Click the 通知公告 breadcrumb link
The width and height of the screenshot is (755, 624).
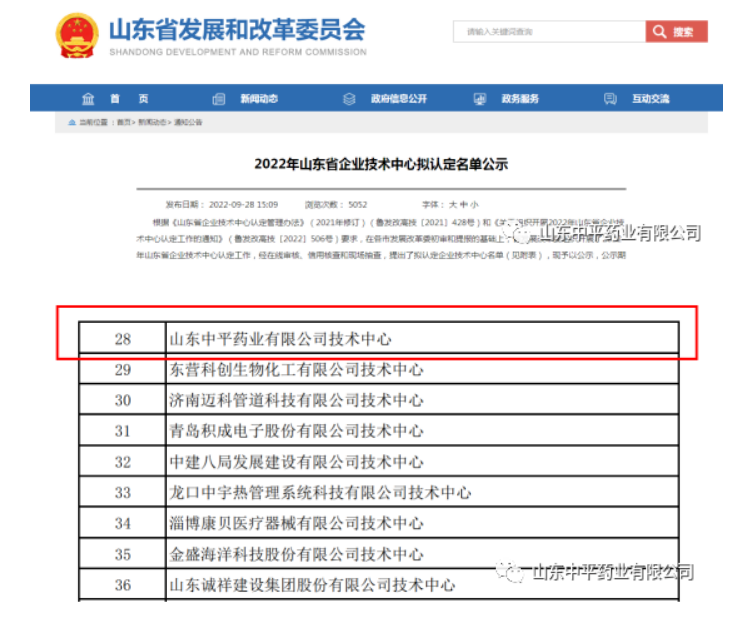pyautogui.click(x=188, y=122)
